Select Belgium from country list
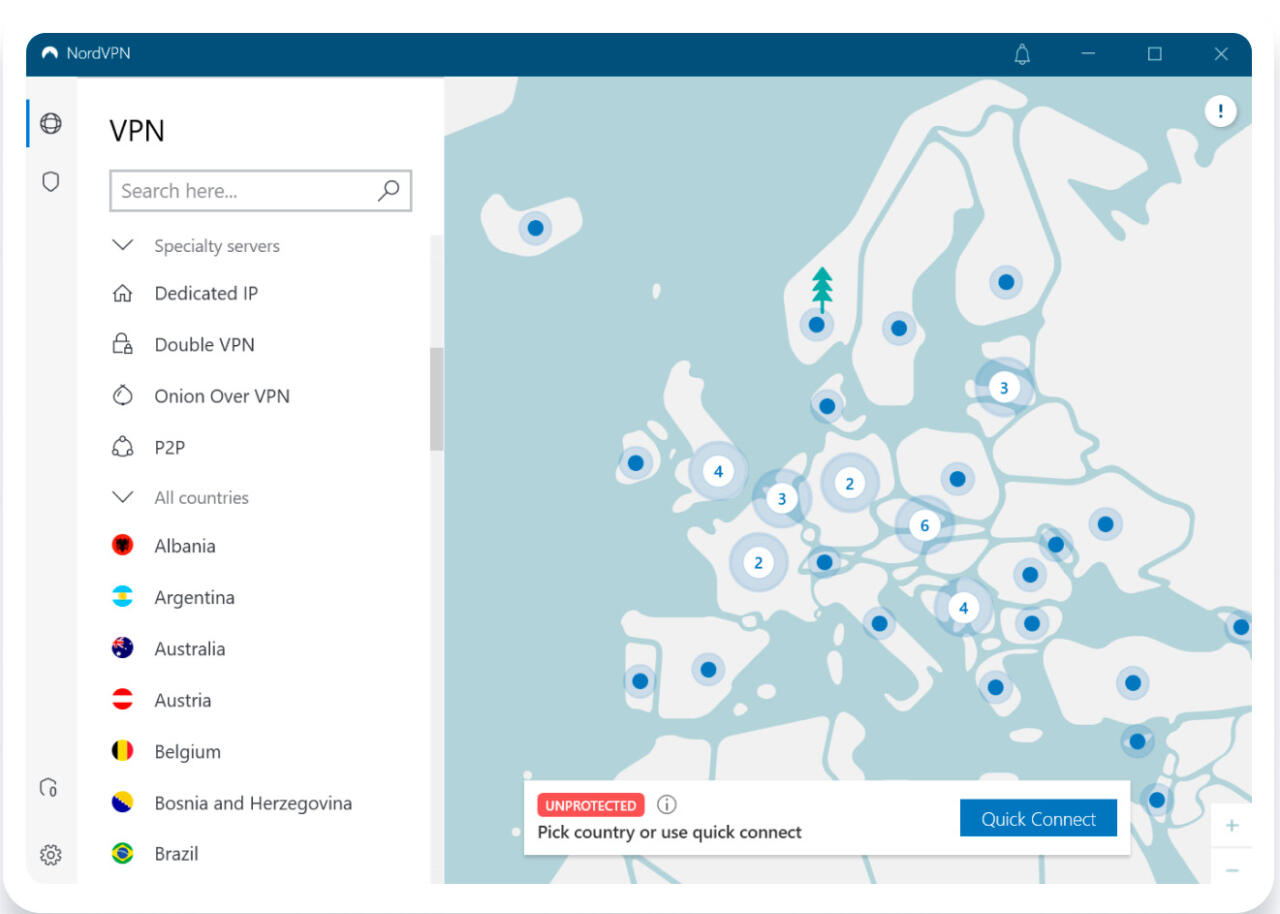The height and width of the screenshot is (914, 1280). click(x=187, y=751)
